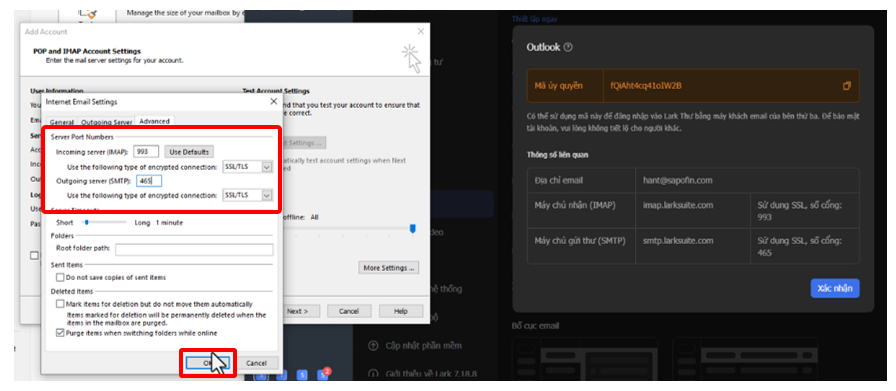
Task: Open Cập nhật phần mềm in Lark settings
Action: click(x=424, y=346)
